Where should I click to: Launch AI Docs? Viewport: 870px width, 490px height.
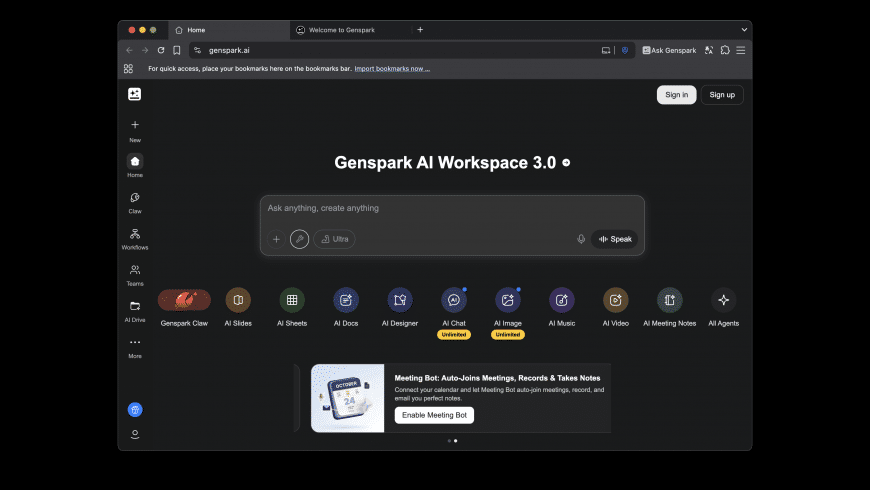pyautogui.click(x=346, y=307)
